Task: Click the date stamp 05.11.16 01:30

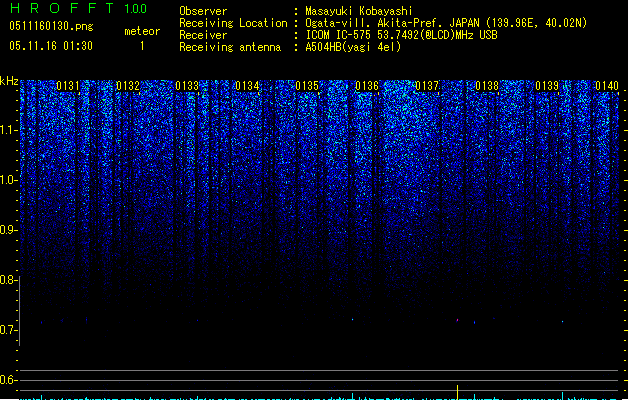Action: (x=51, y=46)
